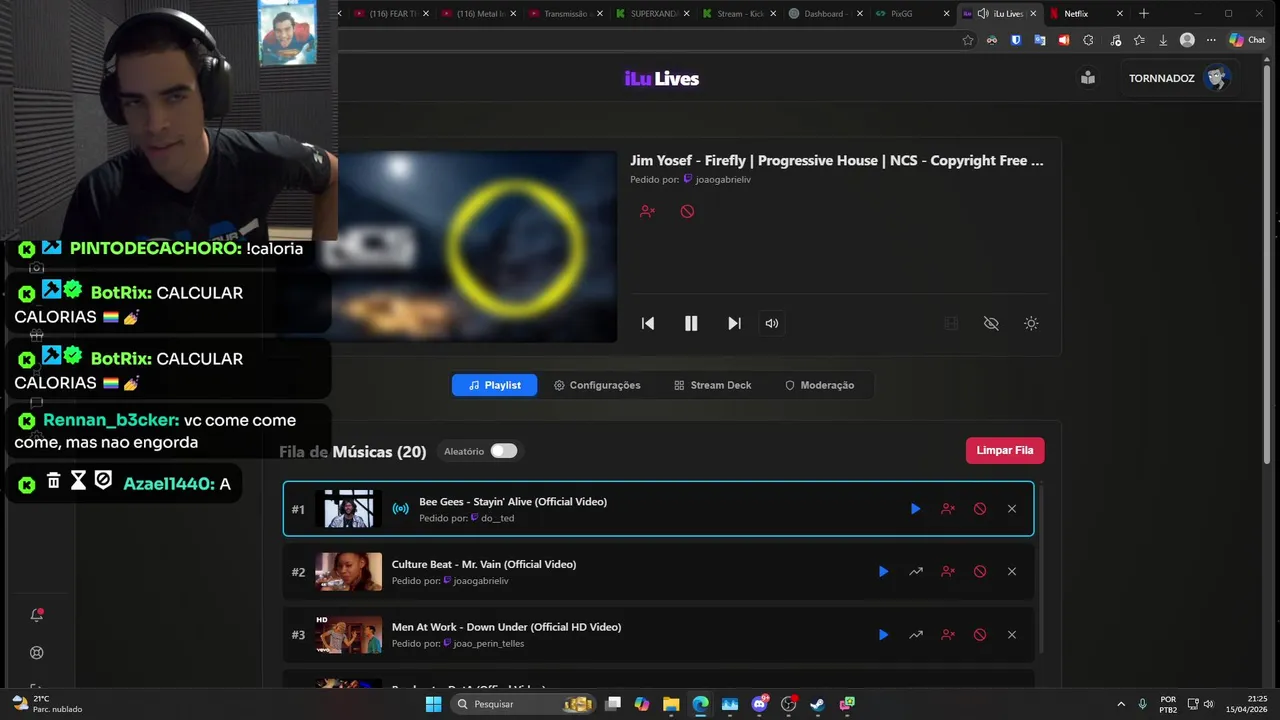The image size is (1280, 720).
Task: Open the browser downloads icon
Action: pos(1163,40)
